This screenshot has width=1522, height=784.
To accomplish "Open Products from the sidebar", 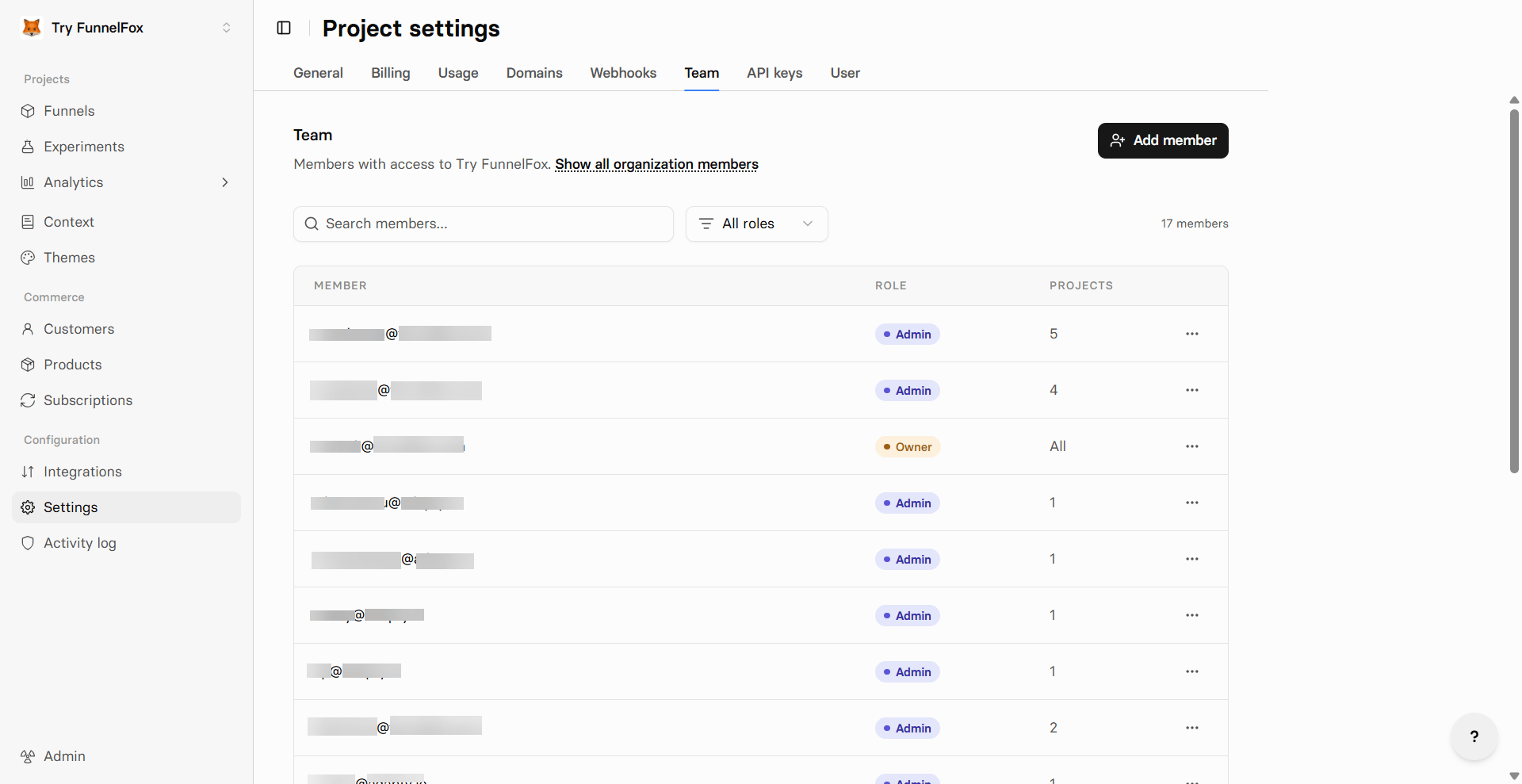I will pyautogui.click(x=127, y=365).
